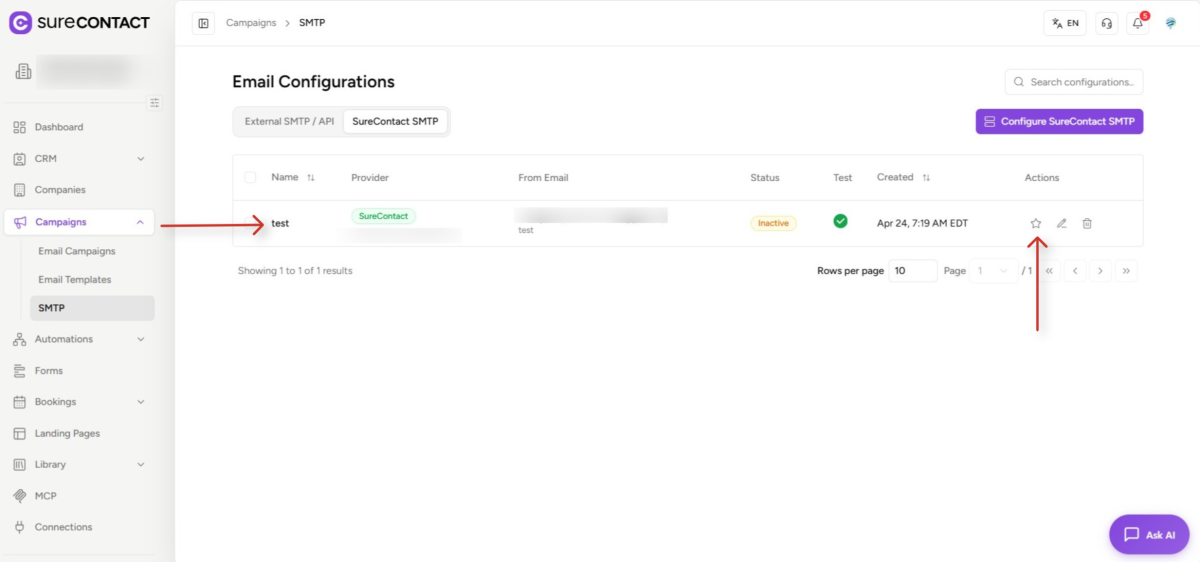Click Configure SureContact SMTP button
This screenshot has height=562, width=1200.
(x=1059, y=121)
